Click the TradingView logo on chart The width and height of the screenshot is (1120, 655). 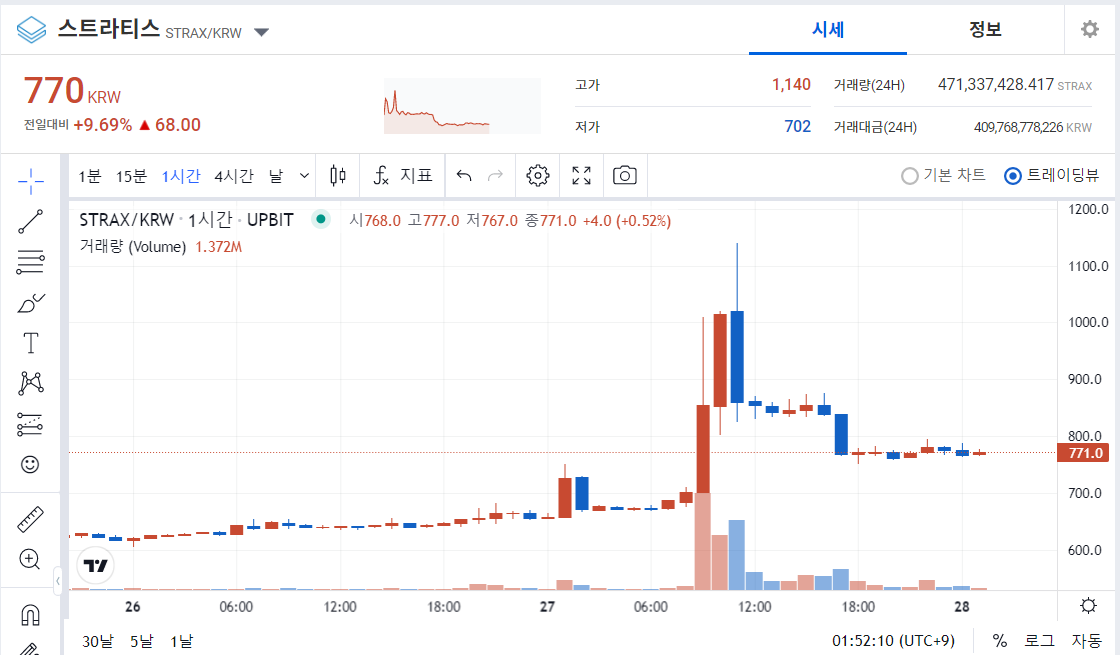95,566
